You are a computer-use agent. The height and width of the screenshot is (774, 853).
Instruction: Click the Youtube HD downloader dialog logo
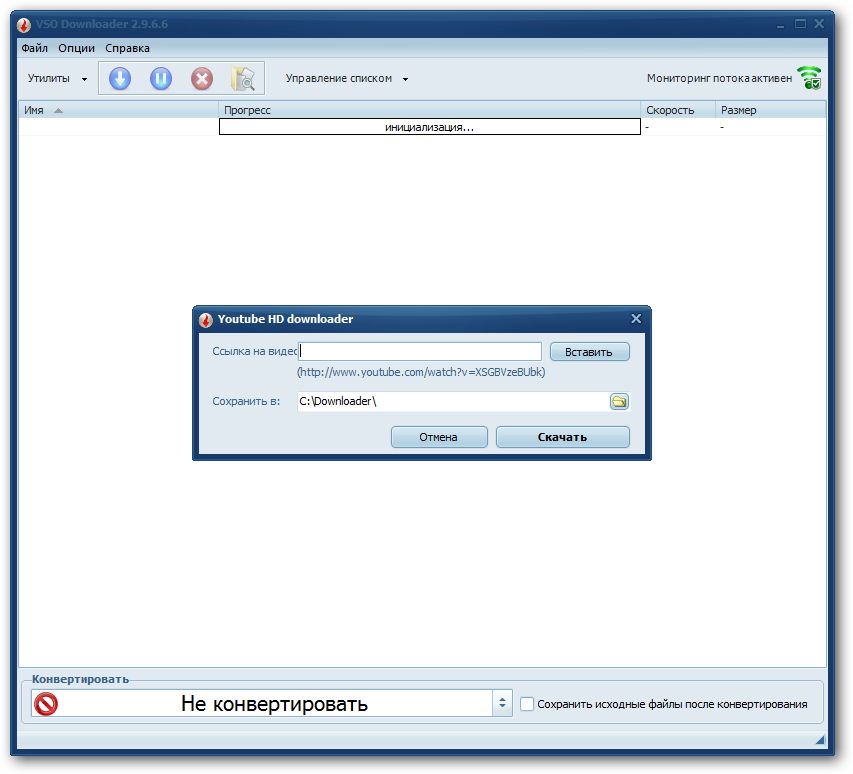[205, 320]
